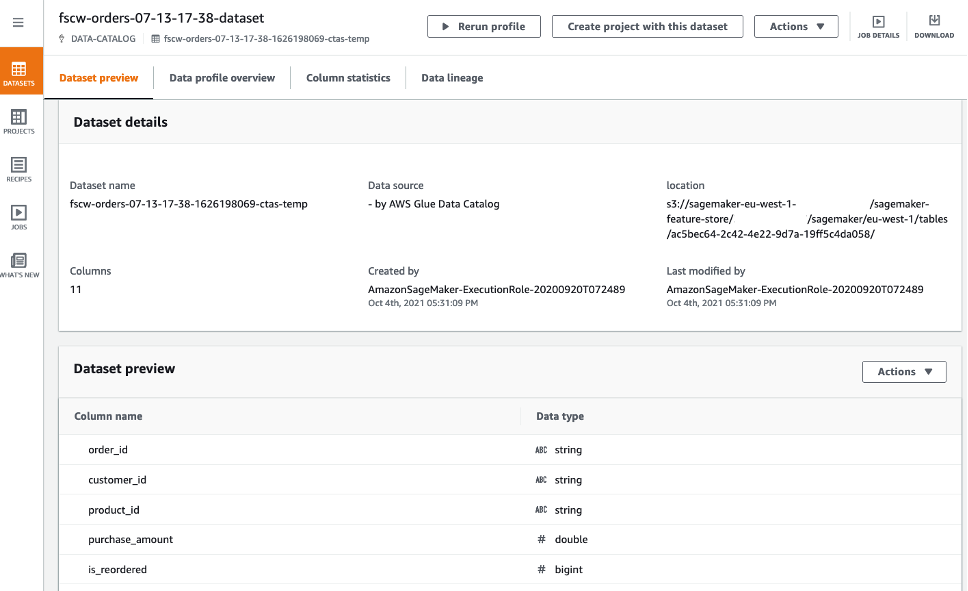
Task: Open the Projects sidebar icon
Action: point(19,122)
